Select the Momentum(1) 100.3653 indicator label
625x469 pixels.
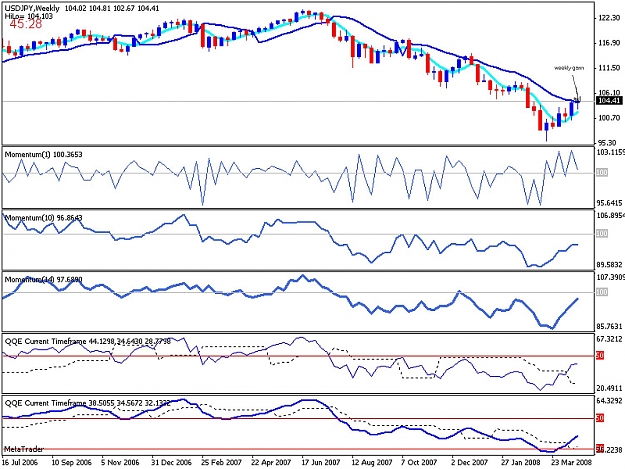(43, 155)
